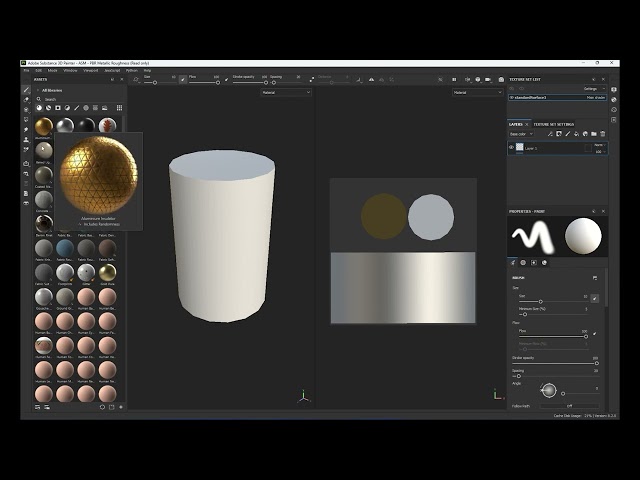640x480 pixels.
Task: Filter assets by Textures type
Action: click(96, 108)
